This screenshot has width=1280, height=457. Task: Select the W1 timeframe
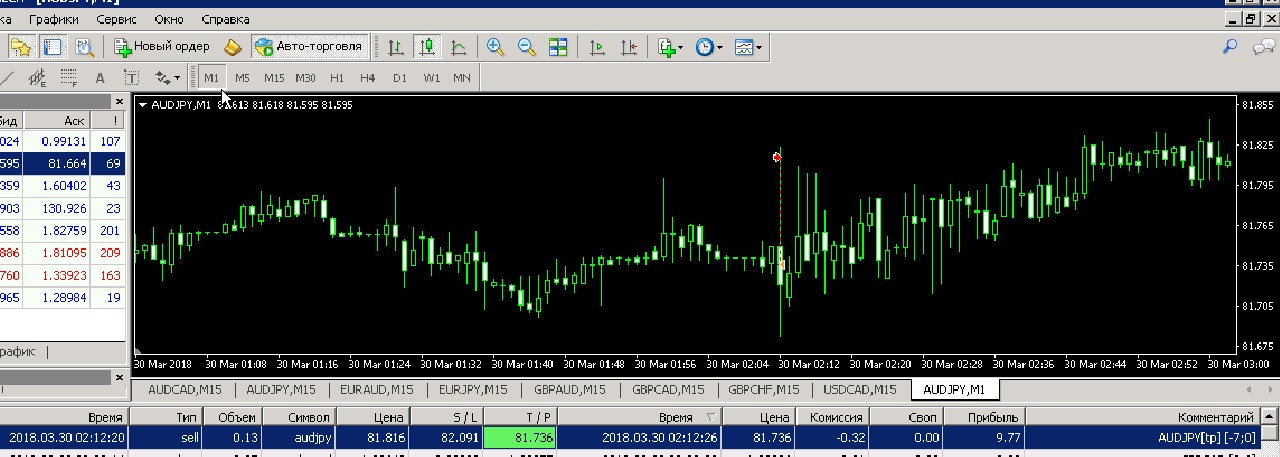[x=431, y=77]
